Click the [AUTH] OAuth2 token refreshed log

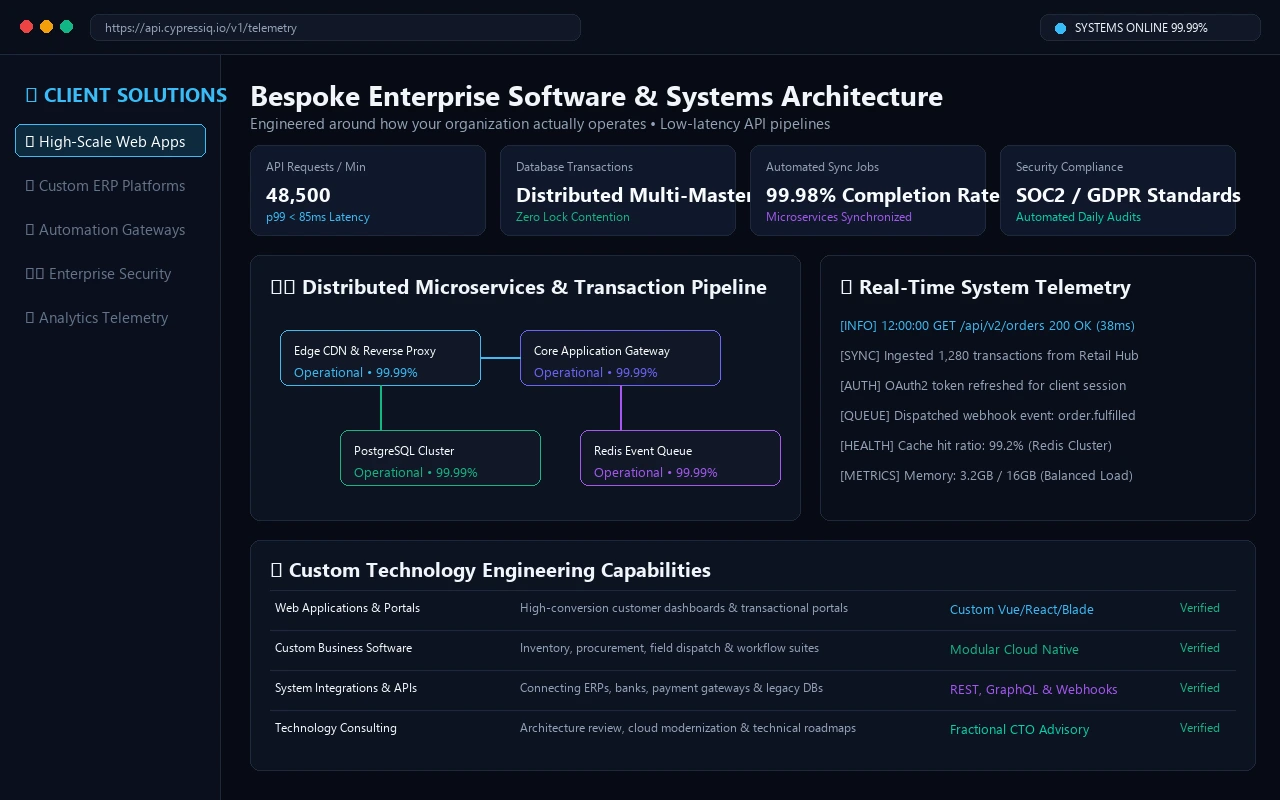(983, 385)
